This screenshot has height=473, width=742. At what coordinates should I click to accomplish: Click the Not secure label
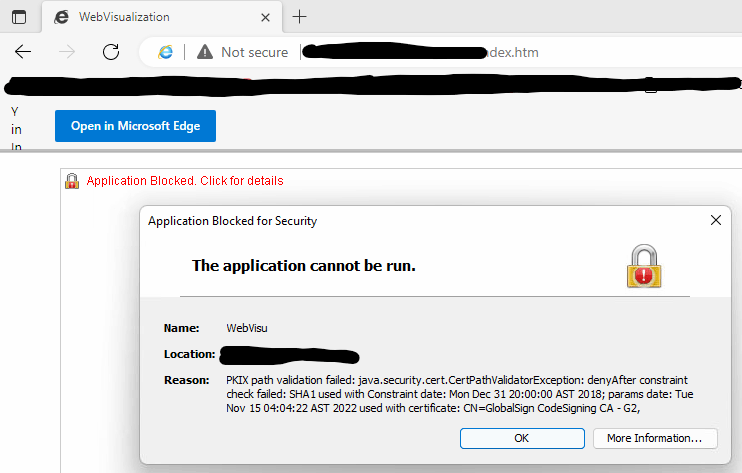(x=255, y=52)
